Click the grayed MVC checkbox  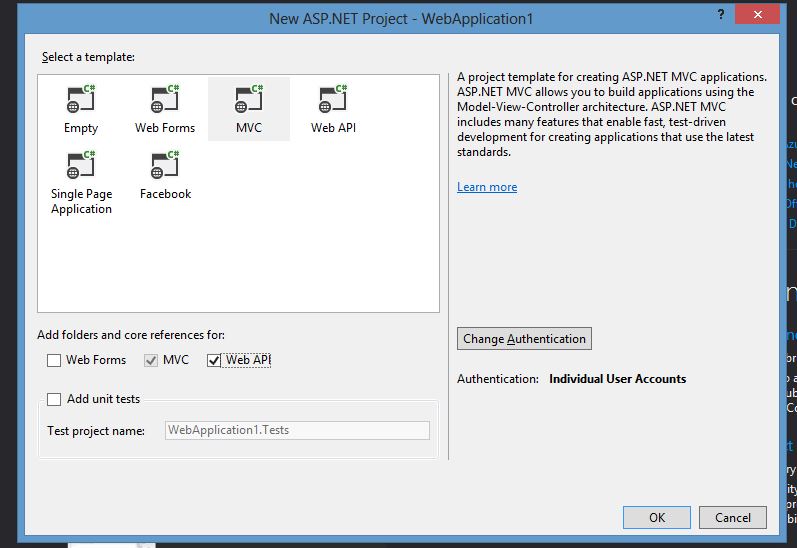tap(151, 360)
